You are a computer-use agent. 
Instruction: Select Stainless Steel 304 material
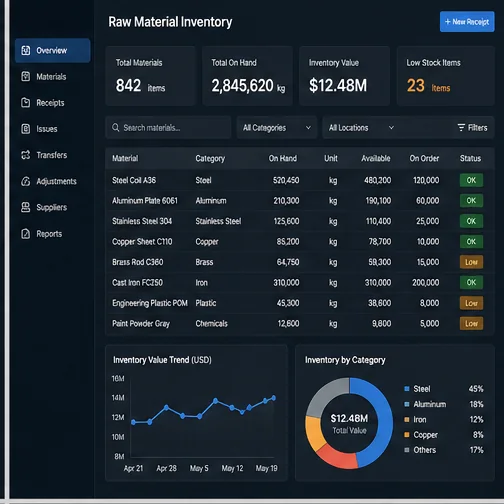click(142, 221)
